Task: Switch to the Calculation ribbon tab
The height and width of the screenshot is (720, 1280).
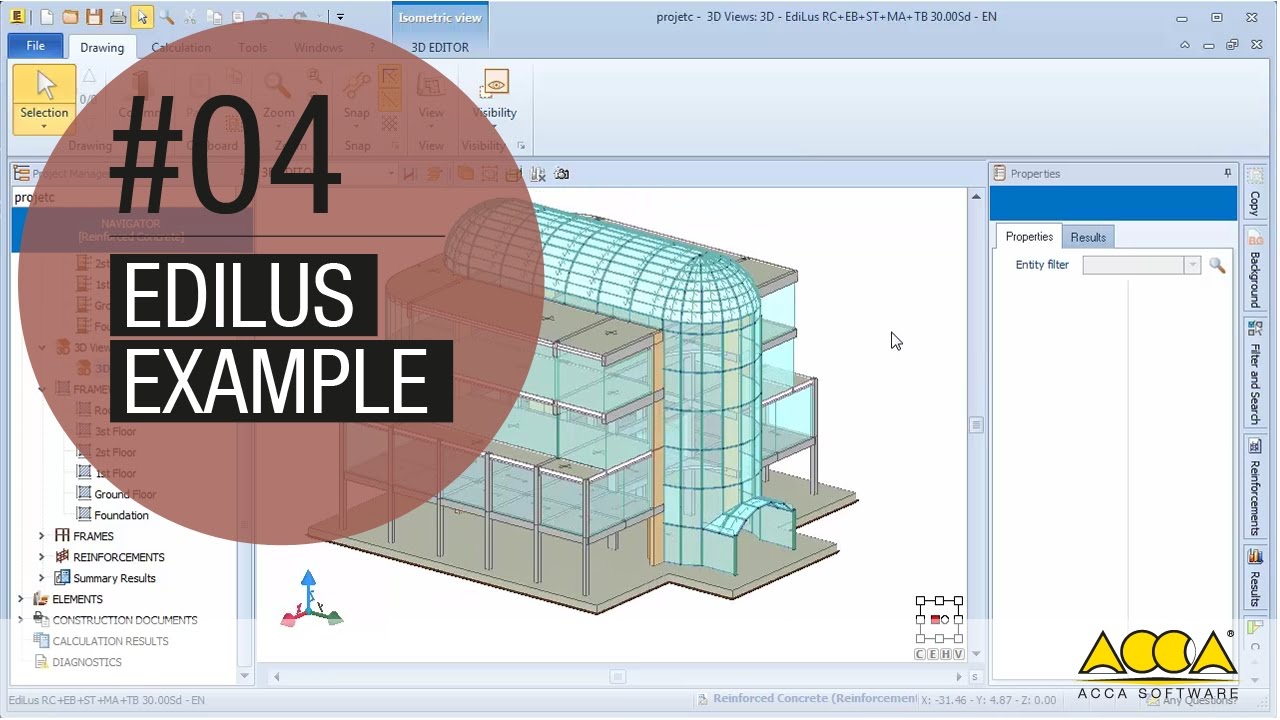Action: point(181,47)
